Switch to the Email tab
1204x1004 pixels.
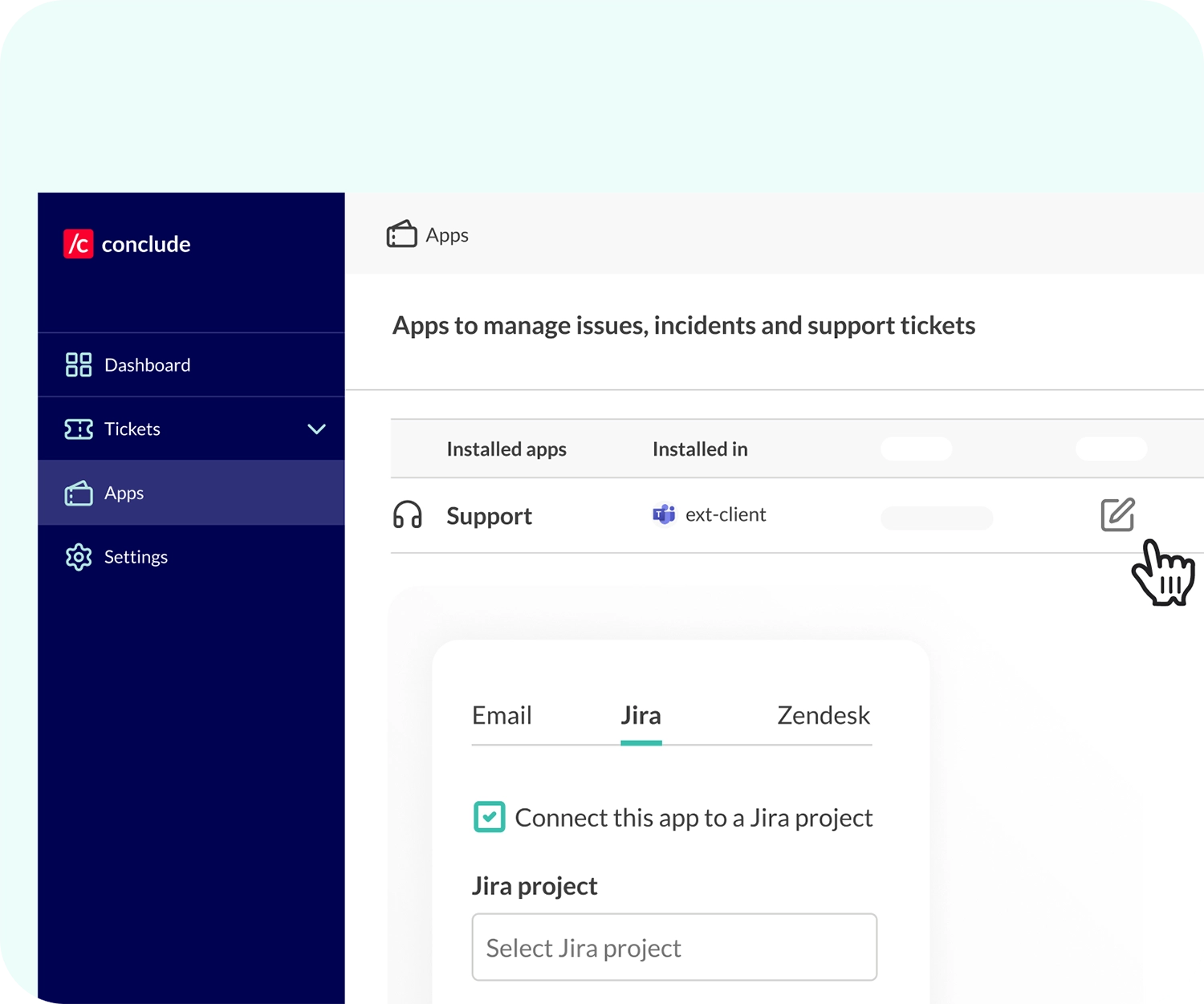(502, 715)
